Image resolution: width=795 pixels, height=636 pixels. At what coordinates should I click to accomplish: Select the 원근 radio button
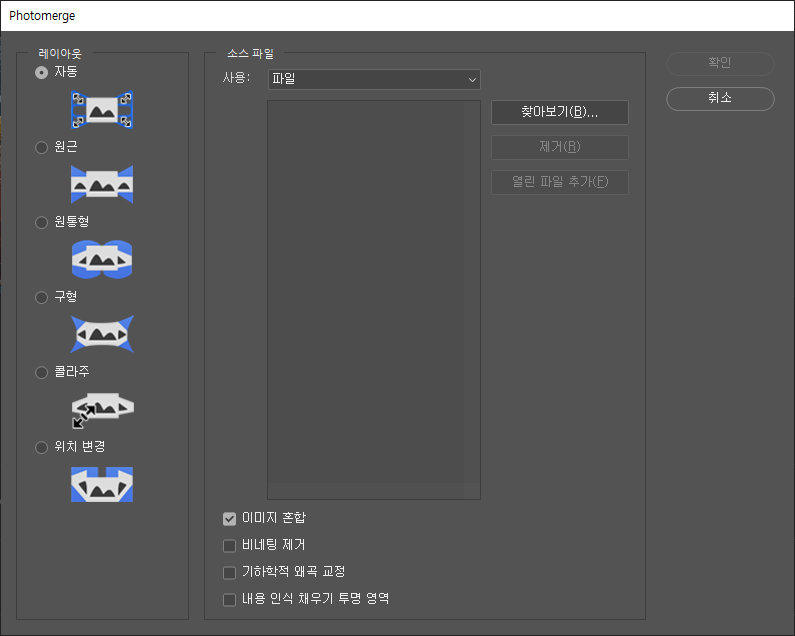(x=42, y=148)
